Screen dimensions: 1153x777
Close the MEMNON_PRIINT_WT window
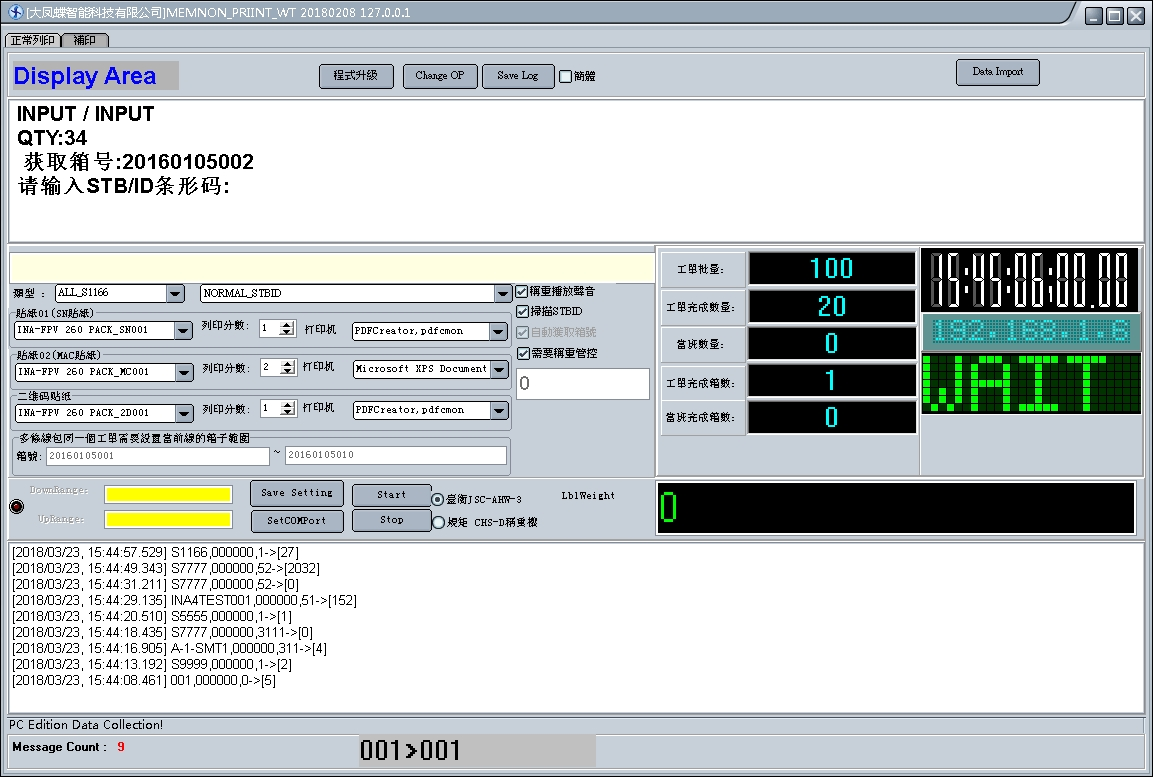pyautogui.click(x=1136, y=15)
